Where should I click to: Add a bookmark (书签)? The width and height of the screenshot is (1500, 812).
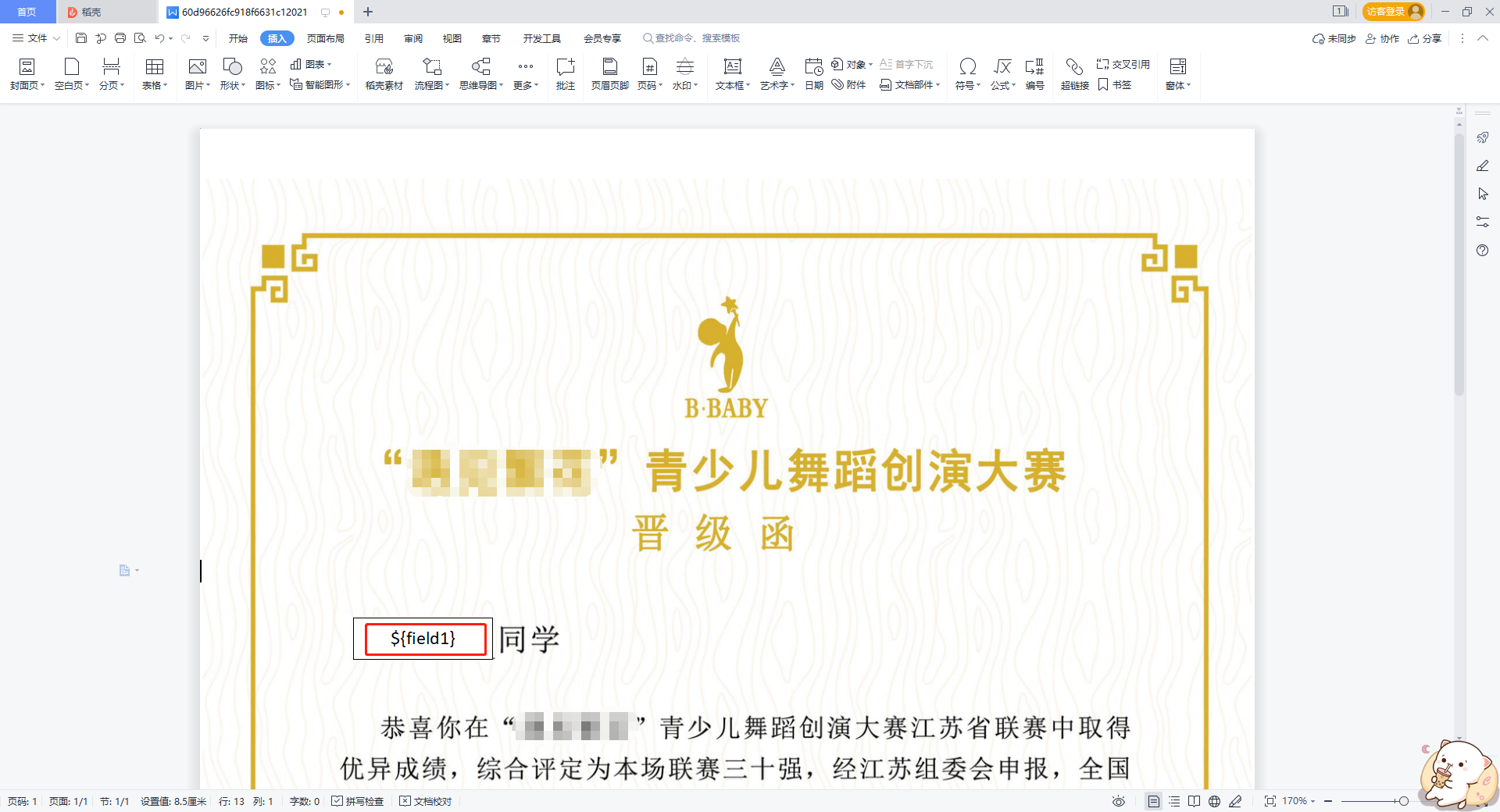[x=1115, y=85]
